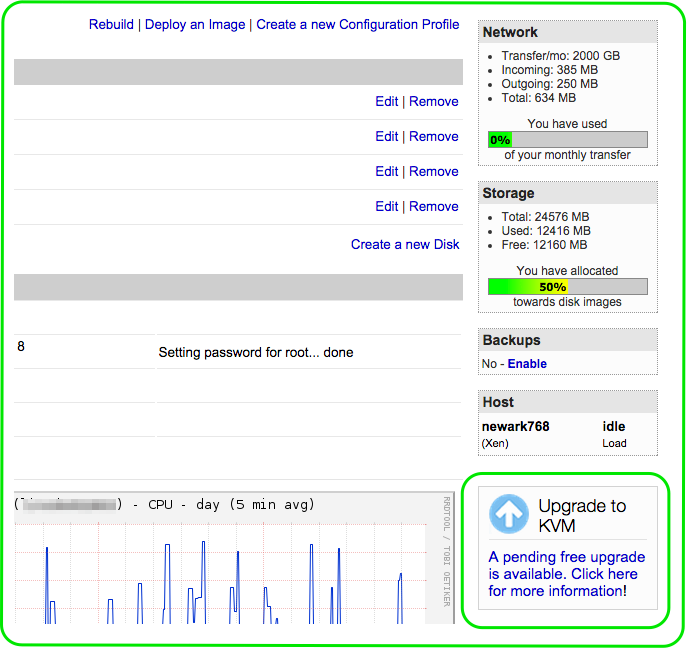Click the Network monthly transfer 0% bar
Image resolution: width=687 pixels, height=648 pixels.
(567, 140)
